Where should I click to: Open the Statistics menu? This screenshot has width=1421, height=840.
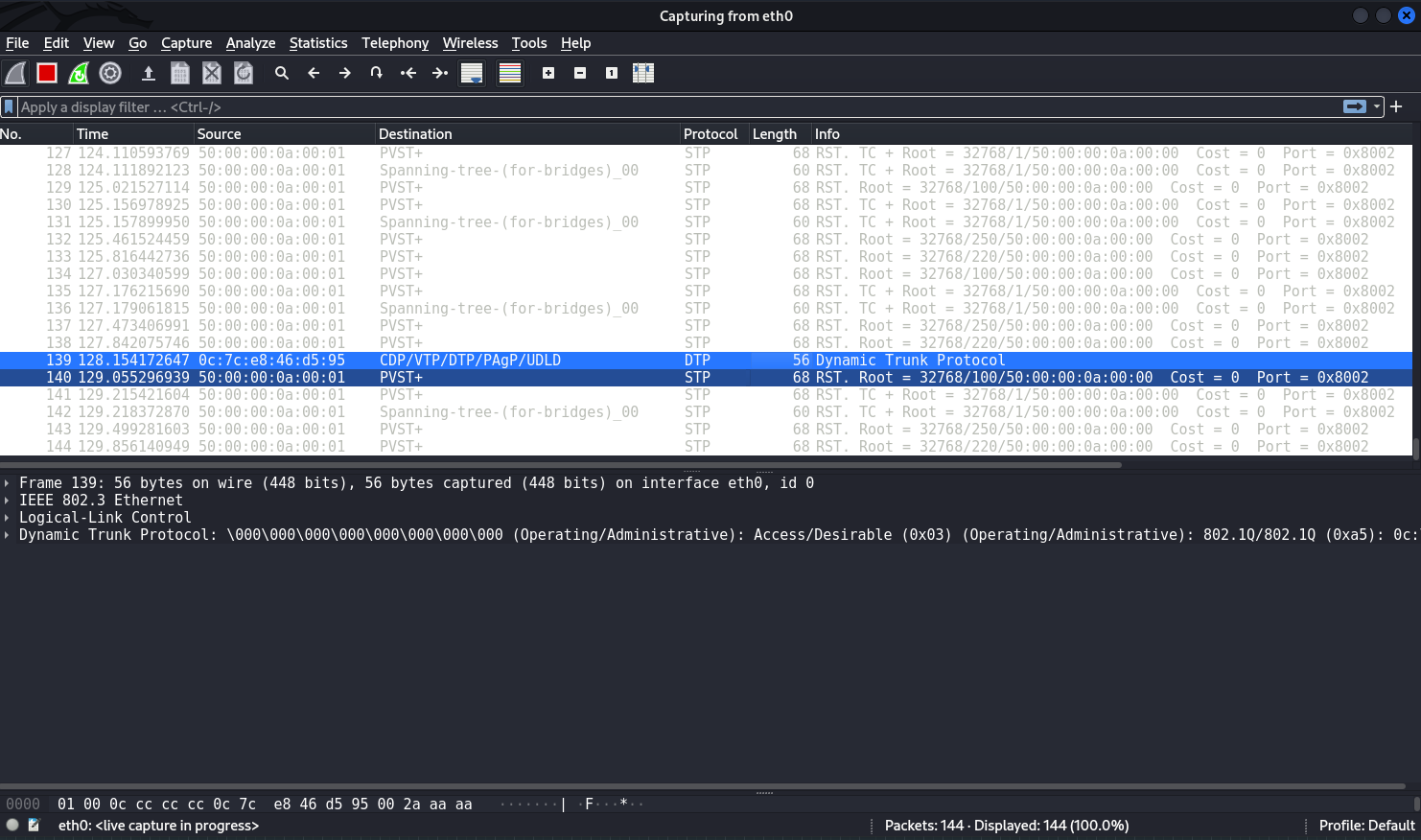pos(317,43)
